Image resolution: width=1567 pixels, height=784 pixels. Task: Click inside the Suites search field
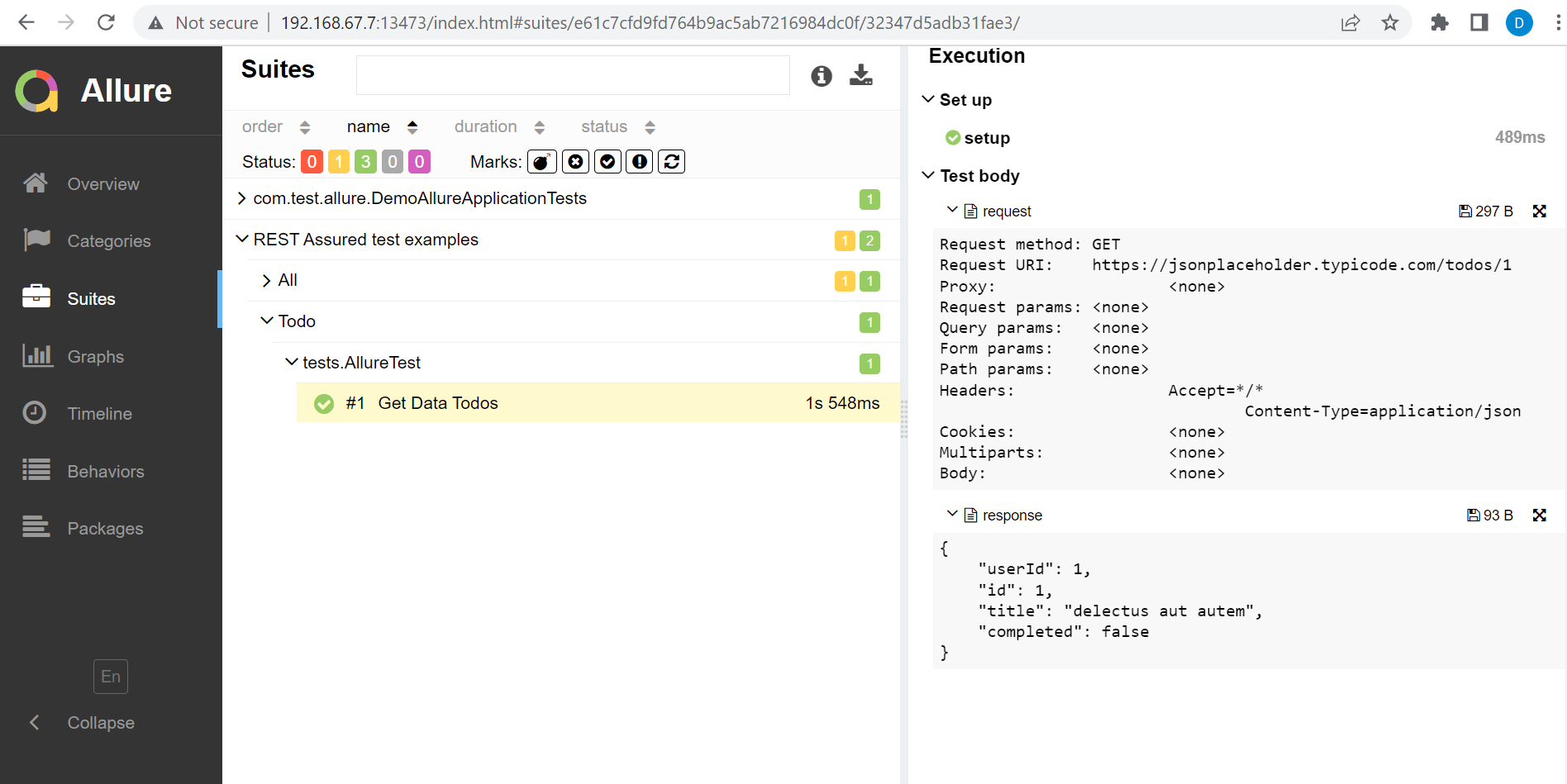pos(573,74)
